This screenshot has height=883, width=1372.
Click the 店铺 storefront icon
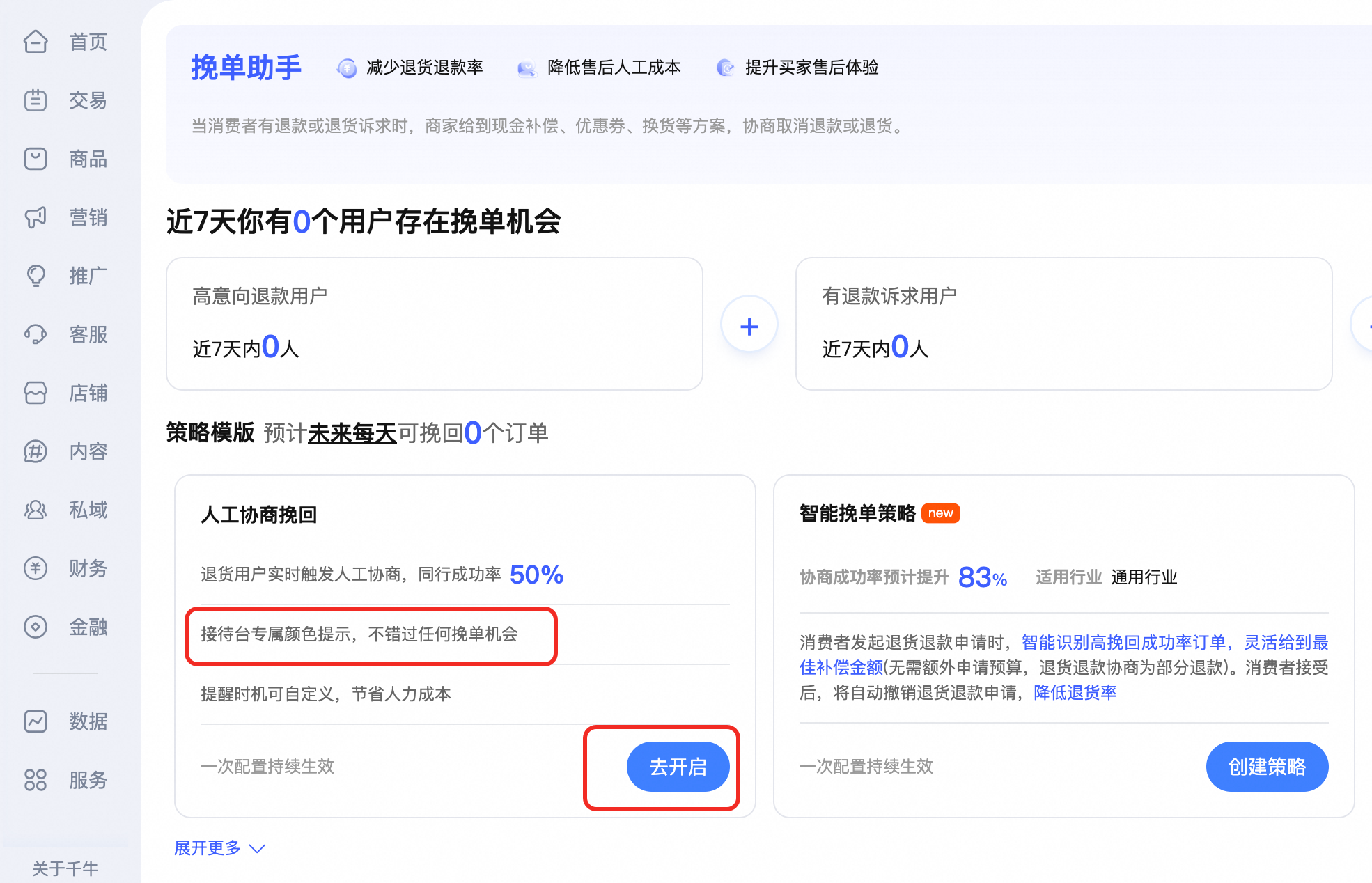click(36, 393)
